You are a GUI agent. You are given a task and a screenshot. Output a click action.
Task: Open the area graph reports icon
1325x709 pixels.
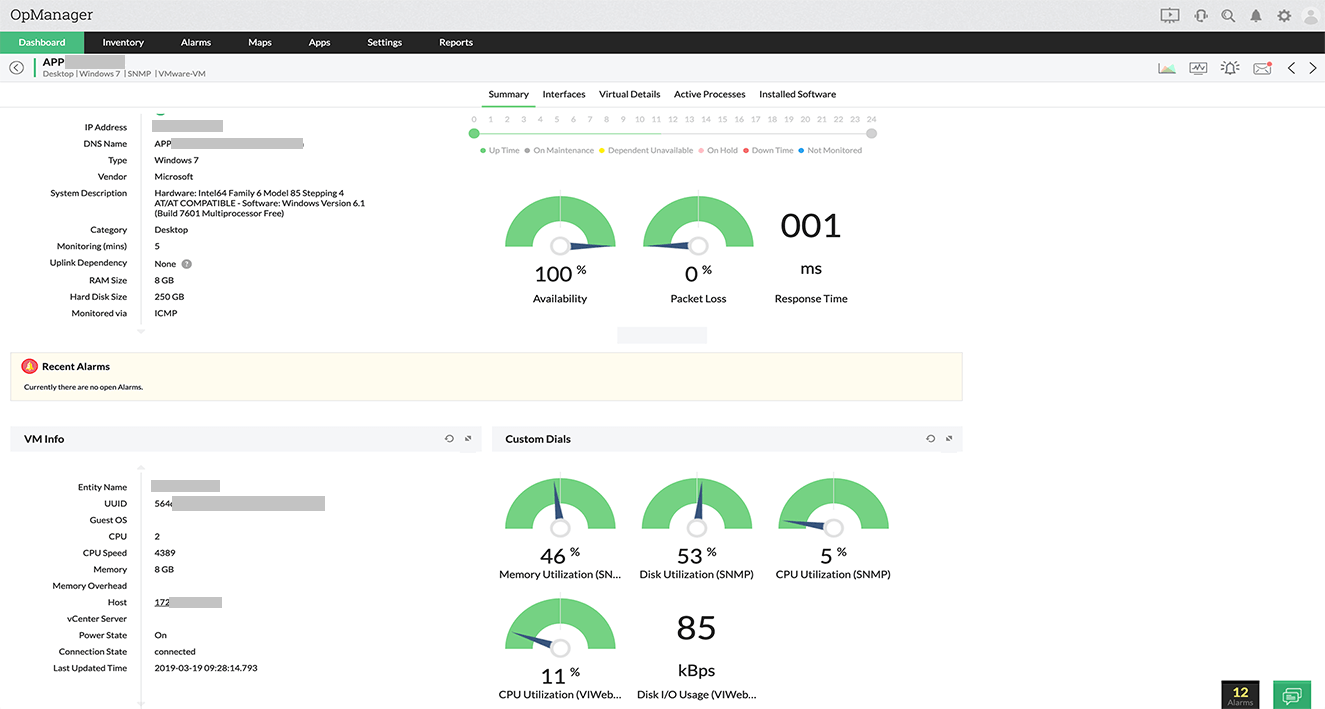point(1167,68)
